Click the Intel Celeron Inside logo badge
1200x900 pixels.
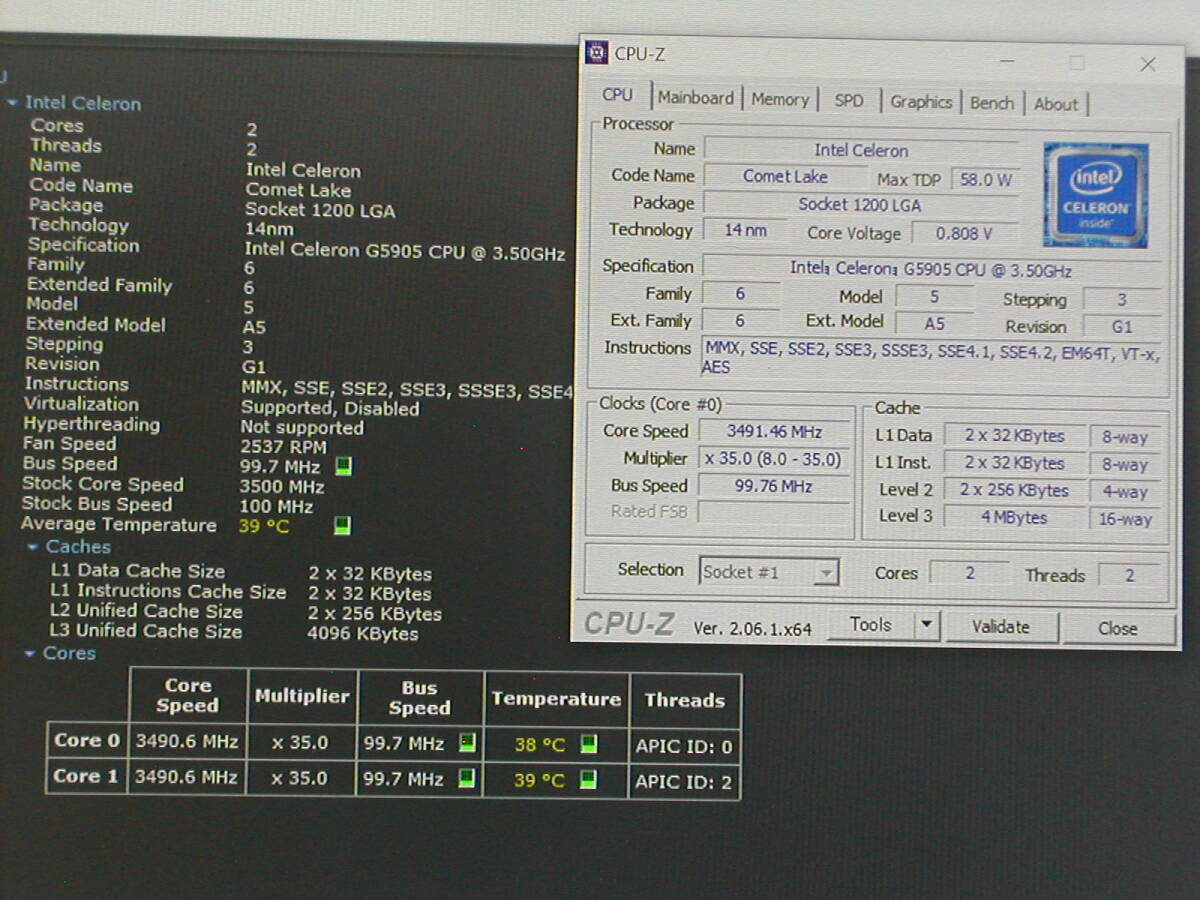click(1095, 195)
